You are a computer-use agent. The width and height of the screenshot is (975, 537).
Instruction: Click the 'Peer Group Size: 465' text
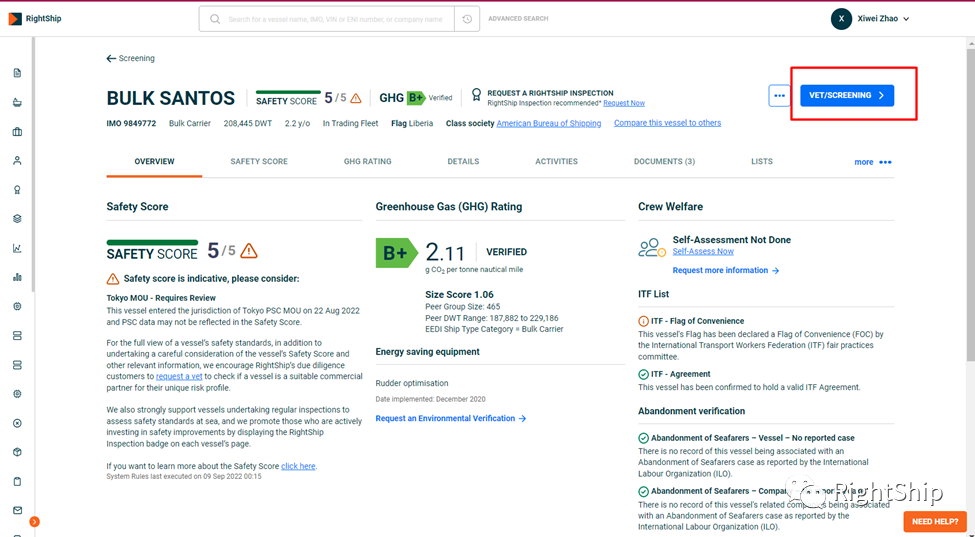click(x=463, y=307)
